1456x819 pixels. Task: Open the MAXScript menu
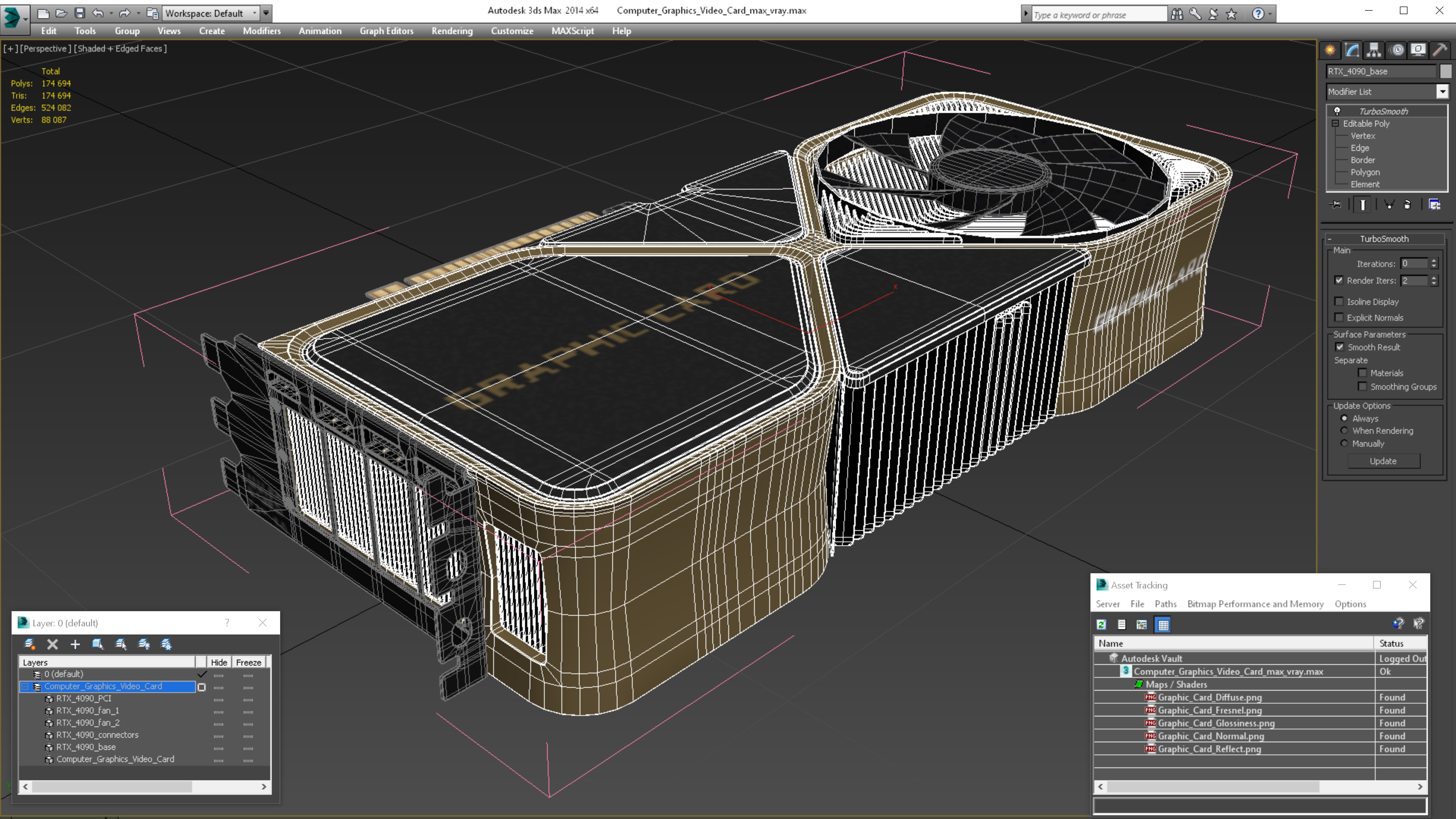coord(573,31)
